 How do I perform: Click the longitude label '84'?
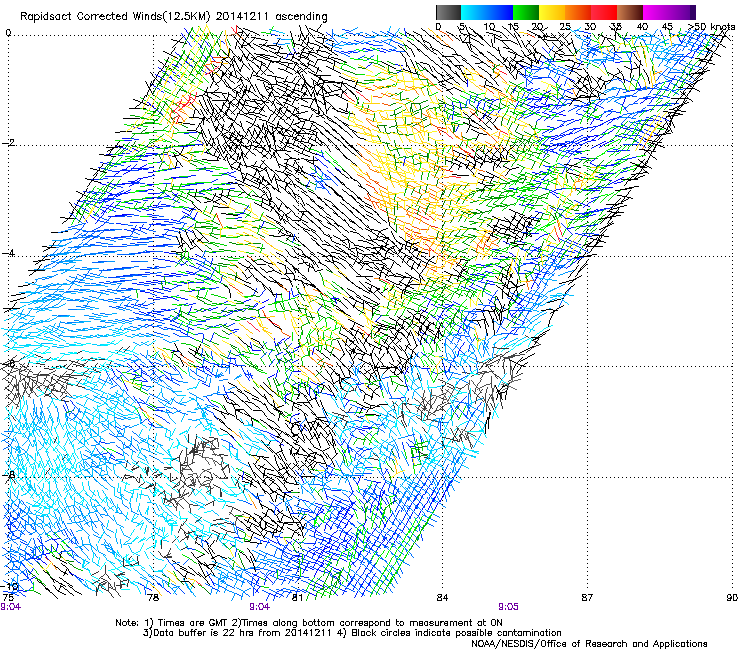click(442, 598)
